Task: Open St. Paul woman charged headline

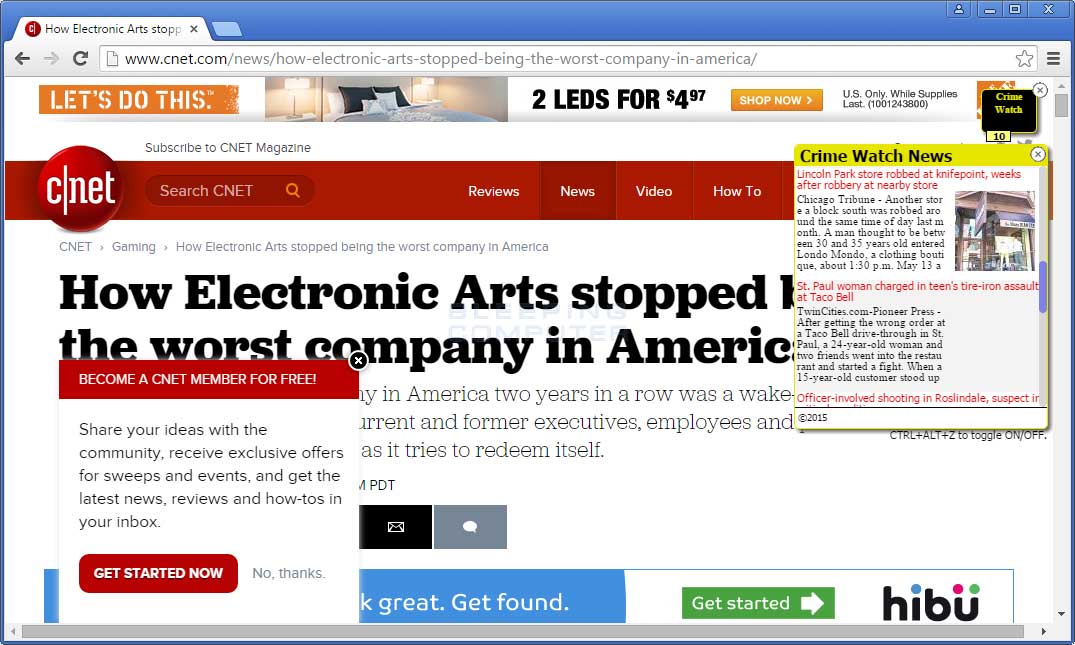Action: (x=917, y=291)
